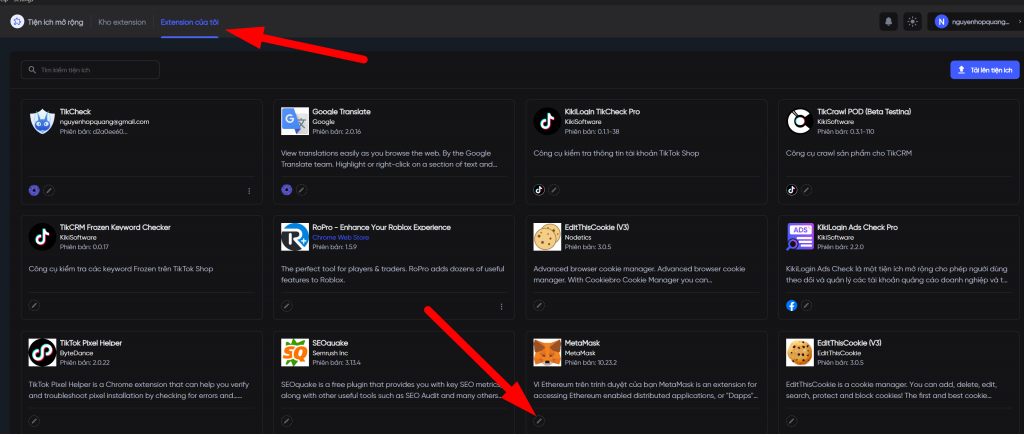
Task: Click the KikiLogin Ads Check Pro title
Action: (x=857, y=227)
